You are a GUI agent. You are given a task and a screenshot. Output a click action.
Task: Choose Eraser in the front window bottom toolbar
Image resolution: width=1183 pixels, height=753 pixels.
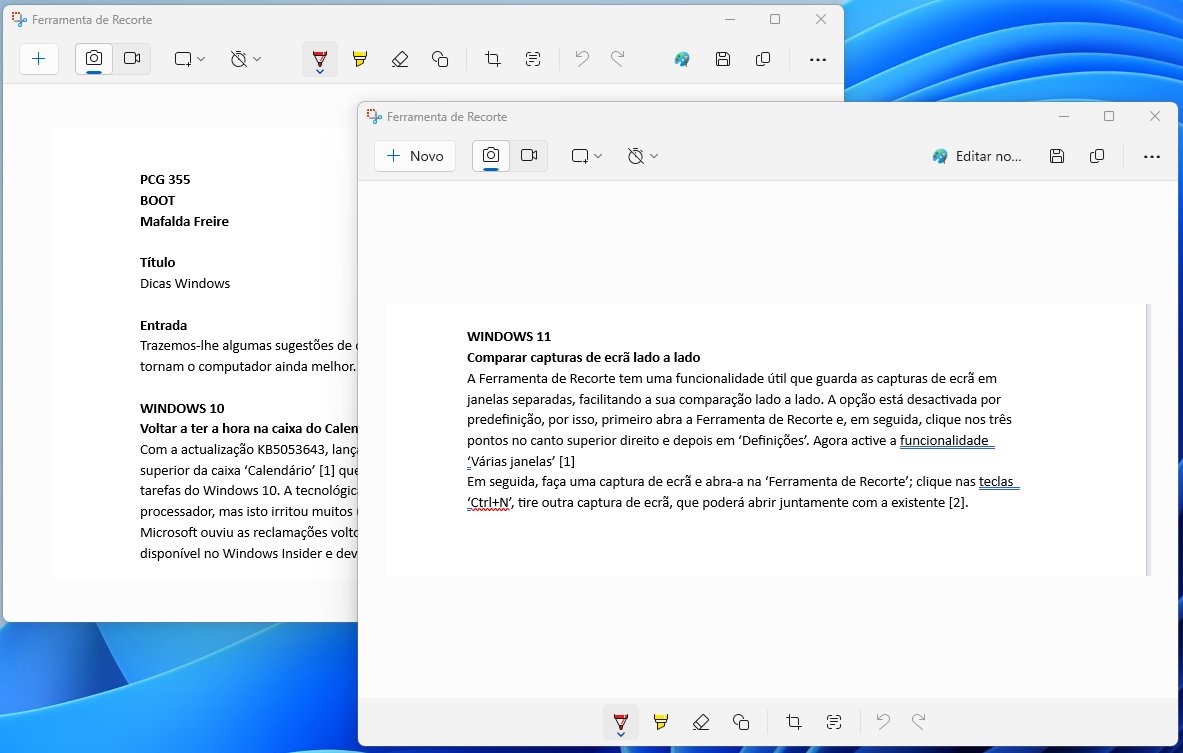coord(701,722)
